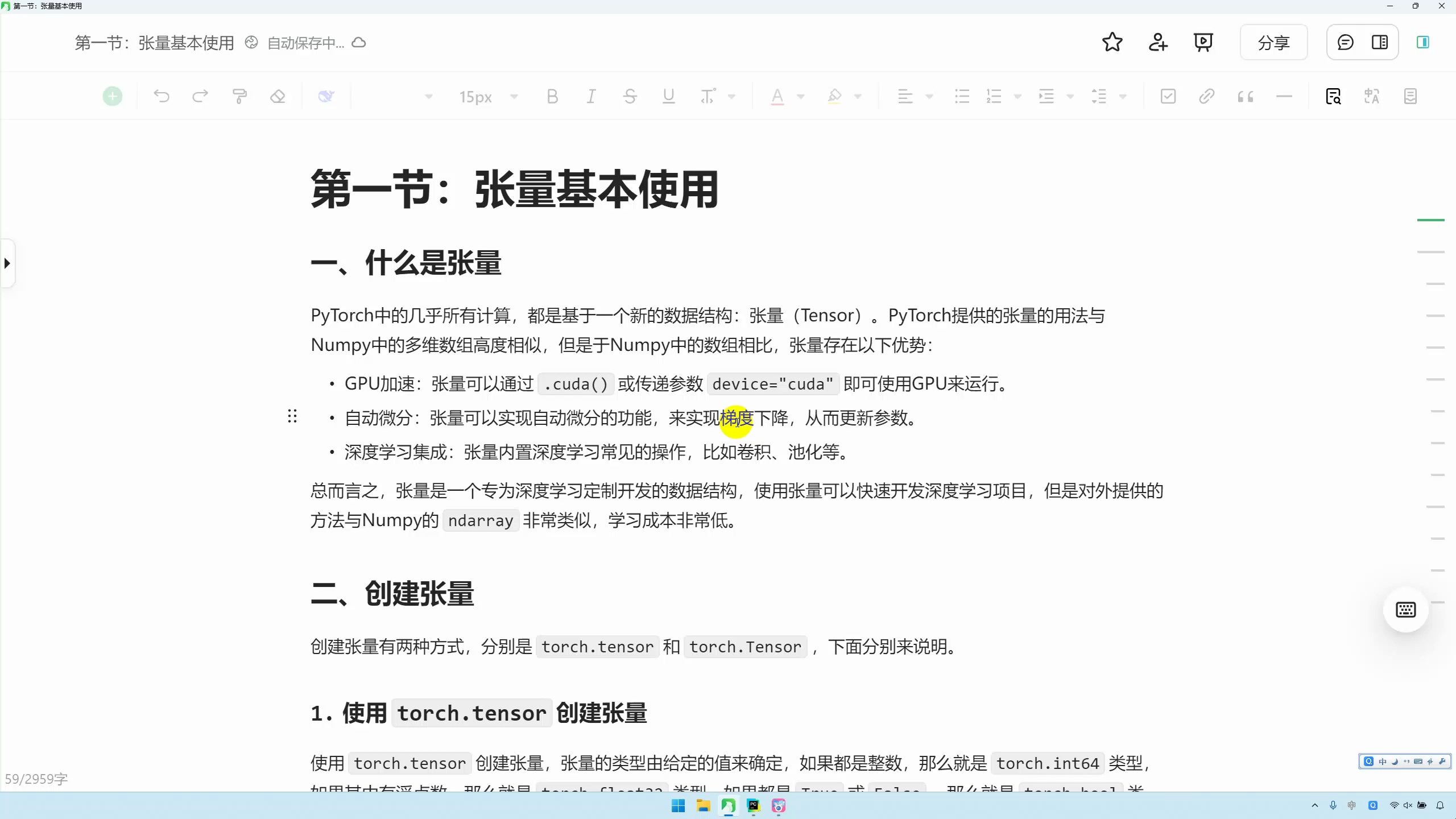
Task: Star this document as favorite
Action: pyautogui.click(x=1111, y=42)
